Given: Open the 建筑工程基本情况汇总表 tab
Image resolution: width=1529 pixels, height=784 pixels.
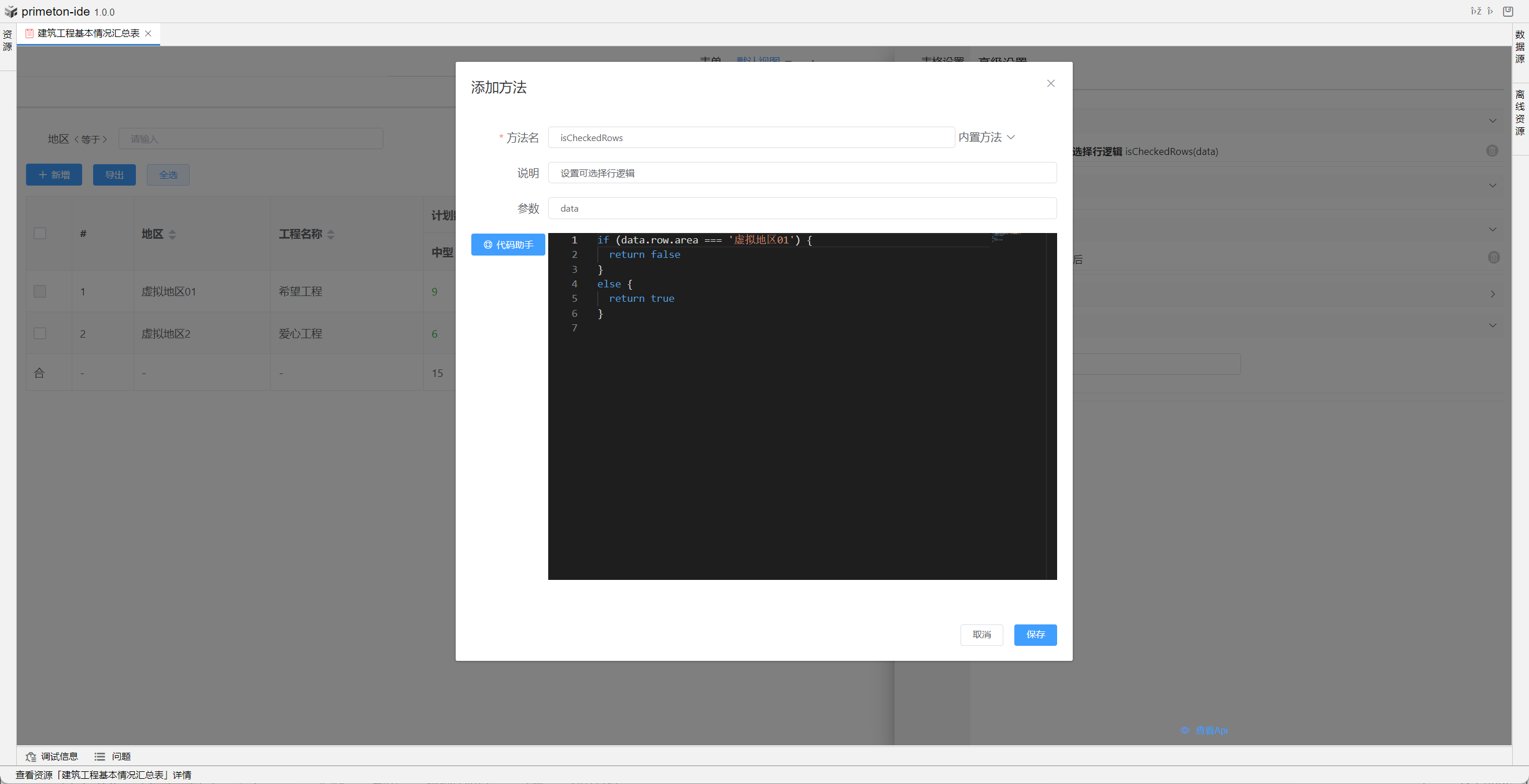Looking at the screenshot, I should tap(88, 33).
